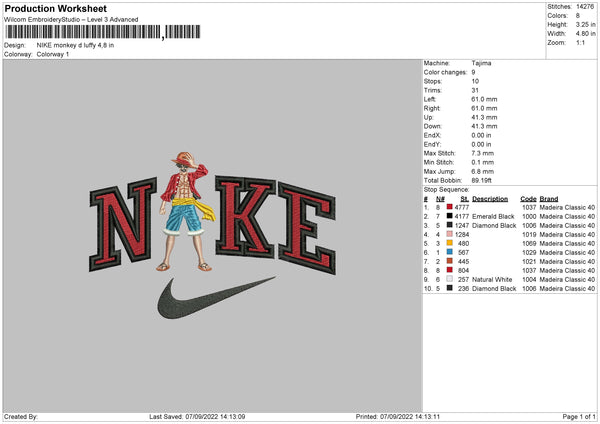Screen dimensions: 600x424
Task: Select the Emerald Black color swatch
Action: coord(449,216)
